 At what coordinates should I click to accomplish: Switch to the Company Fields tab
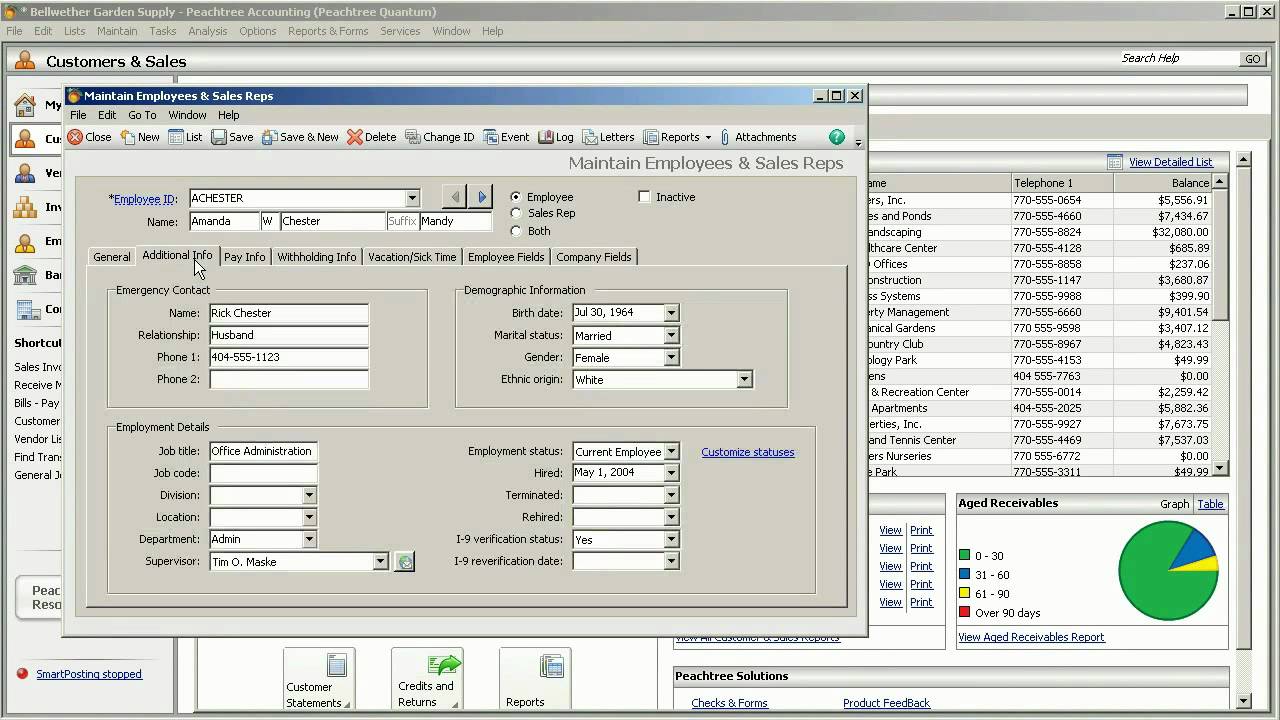click(594, 257)
